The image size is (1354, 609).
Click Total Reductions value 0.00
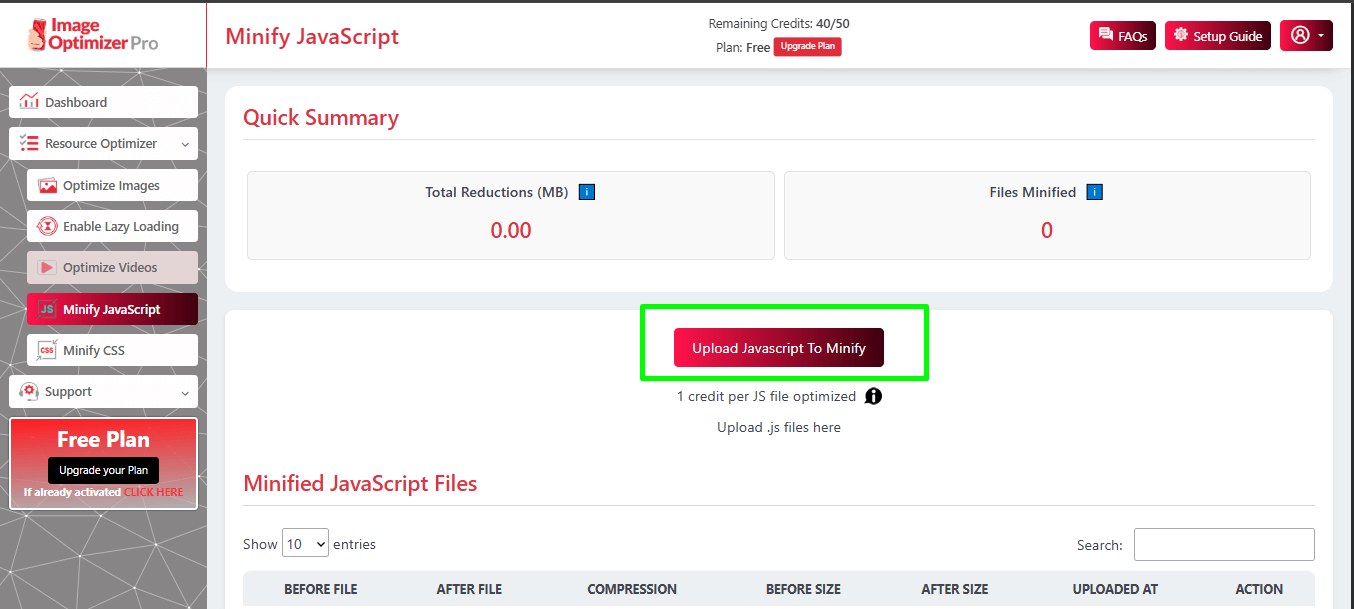click(511, 230)
